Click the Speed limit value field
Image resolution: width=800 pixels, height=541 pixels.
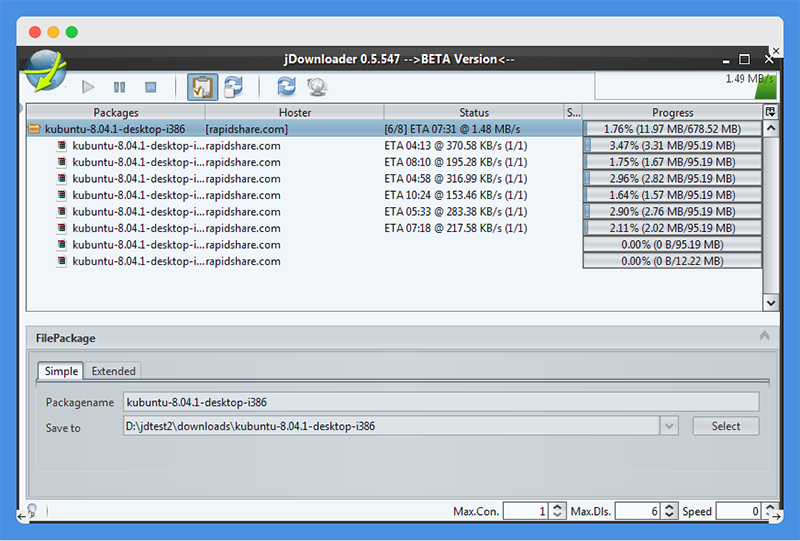click(739, 511)
